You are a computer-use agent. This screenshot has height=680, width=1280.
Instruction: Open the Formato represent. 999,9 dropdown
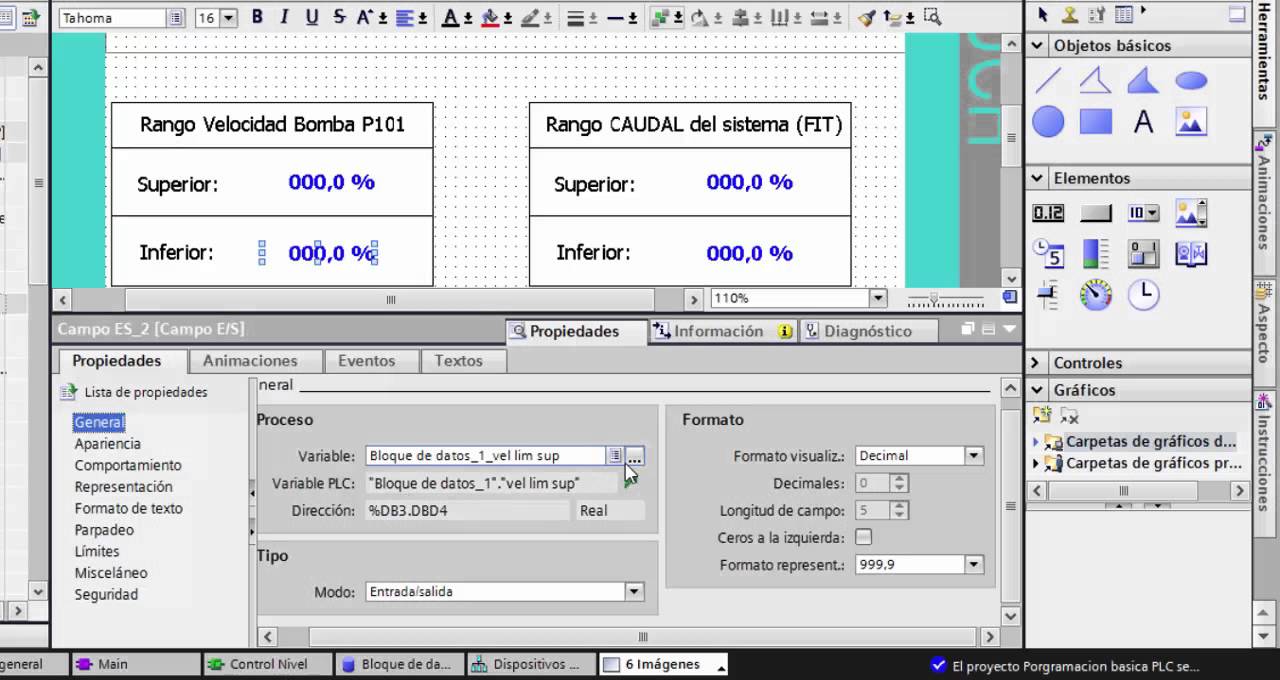[x=973, y=565]
